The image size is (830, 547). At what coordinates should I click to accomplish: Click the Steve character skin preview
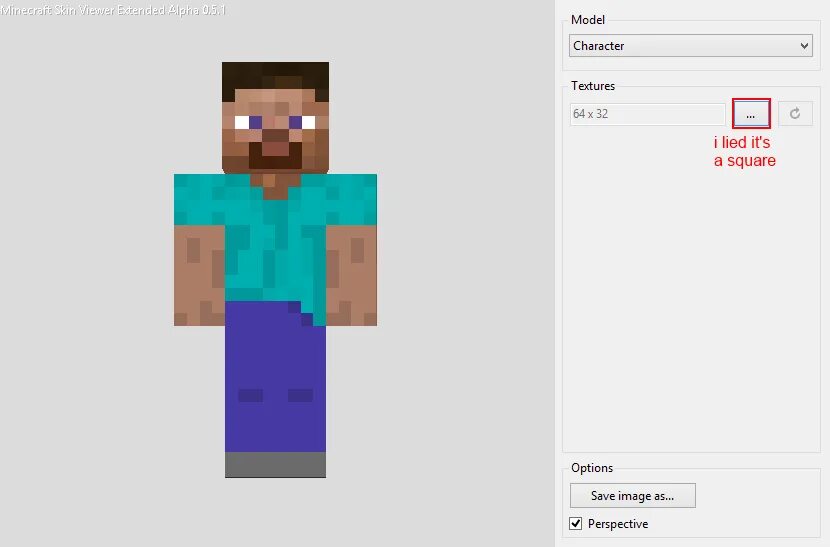coord(275,270)
